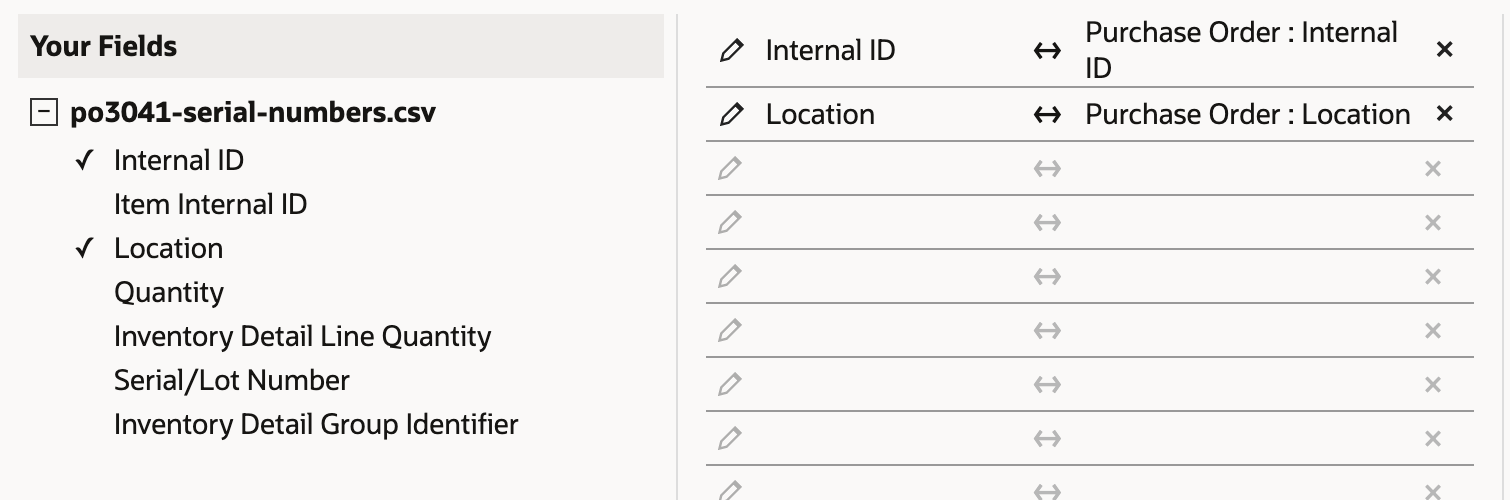Remove the Internal ID mapping row
The width and height of the screenshot is (1510, 500).
1444,49
